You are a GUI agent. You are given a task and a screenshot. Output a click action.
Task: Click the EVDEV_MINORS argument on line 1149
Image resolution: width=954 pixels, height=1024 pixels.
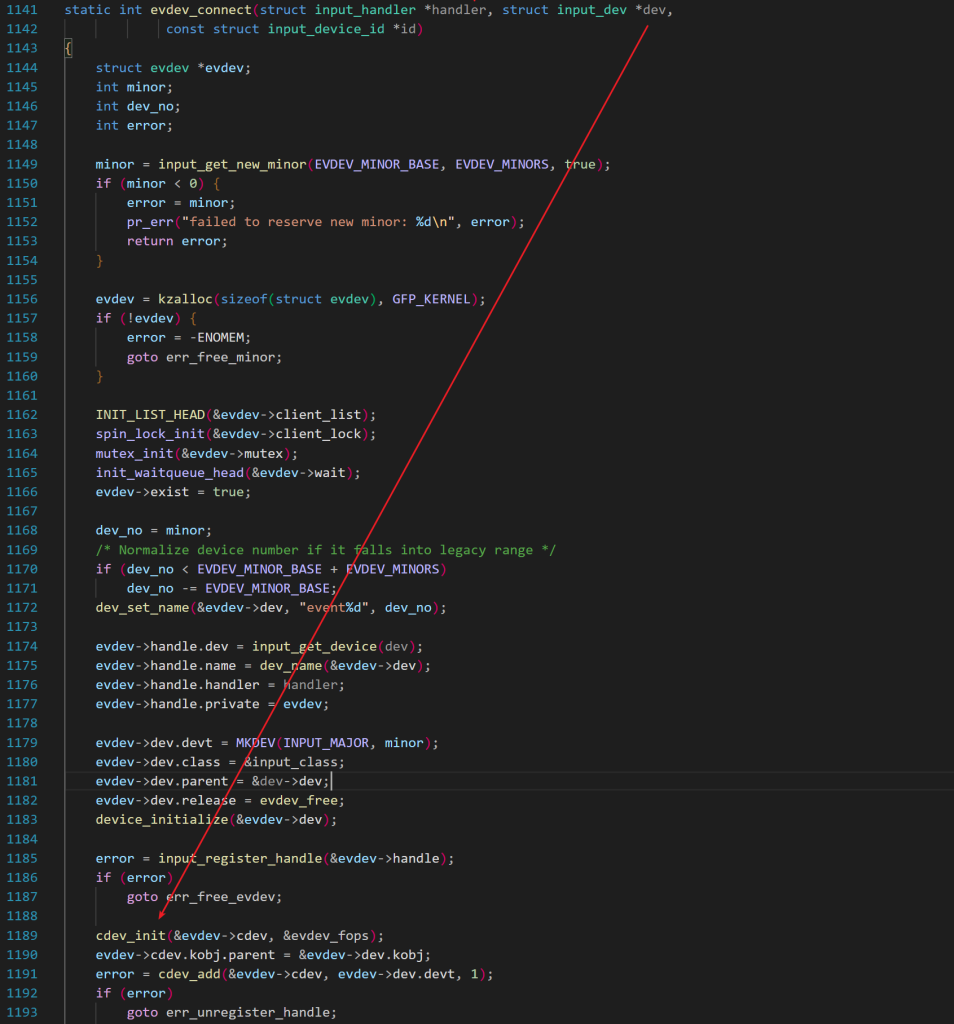(501, 165)
